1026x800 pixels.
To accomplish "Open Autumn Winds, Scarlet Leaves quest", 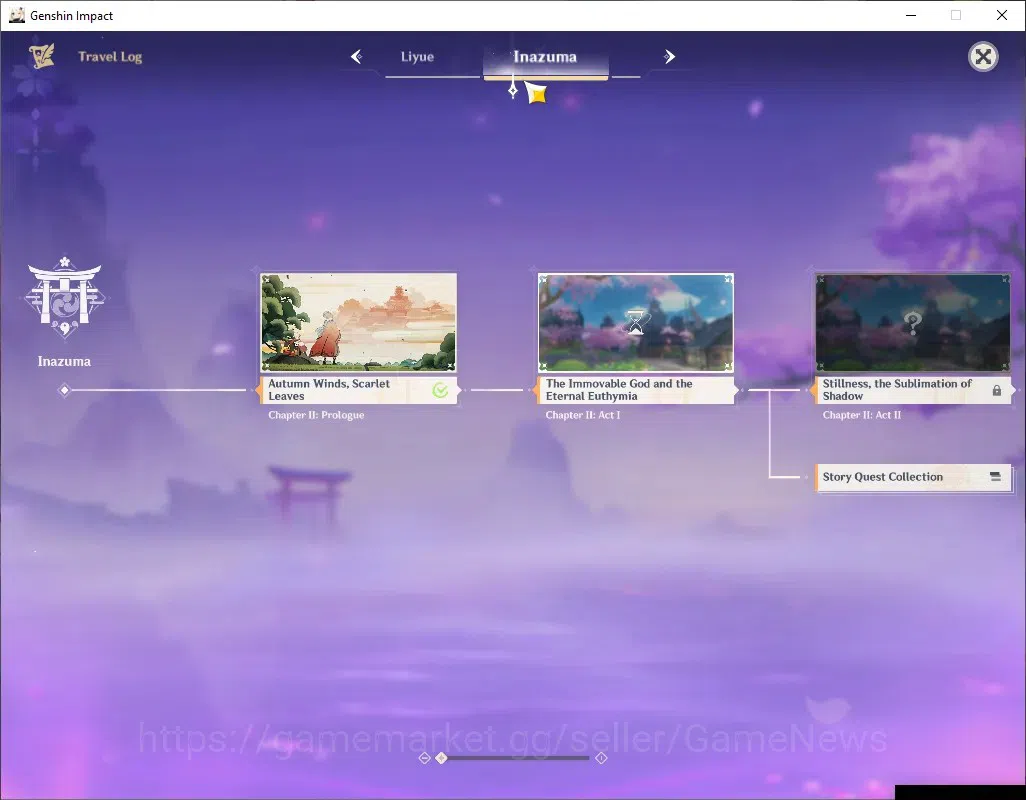I will [x=359, y=390].
